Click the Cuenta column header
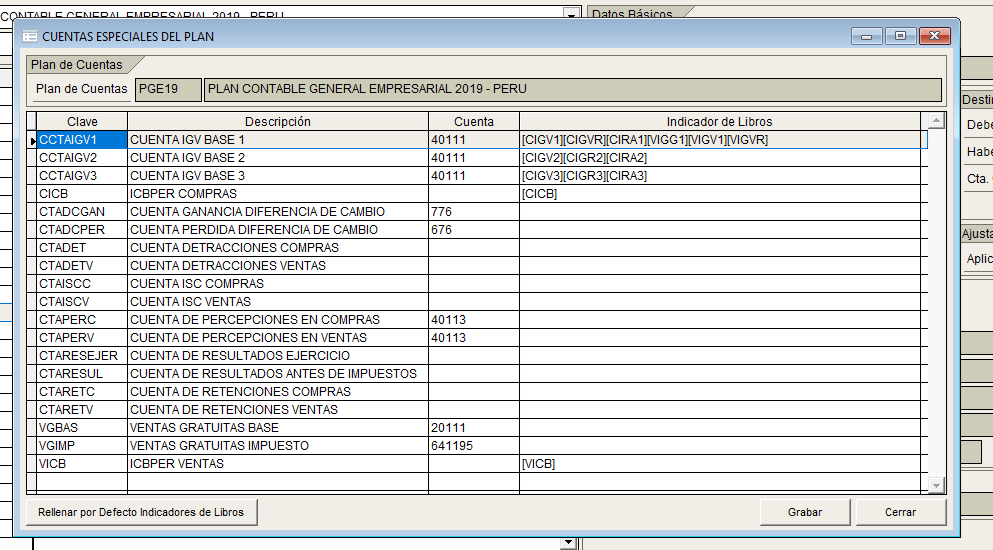 [474, 122]
